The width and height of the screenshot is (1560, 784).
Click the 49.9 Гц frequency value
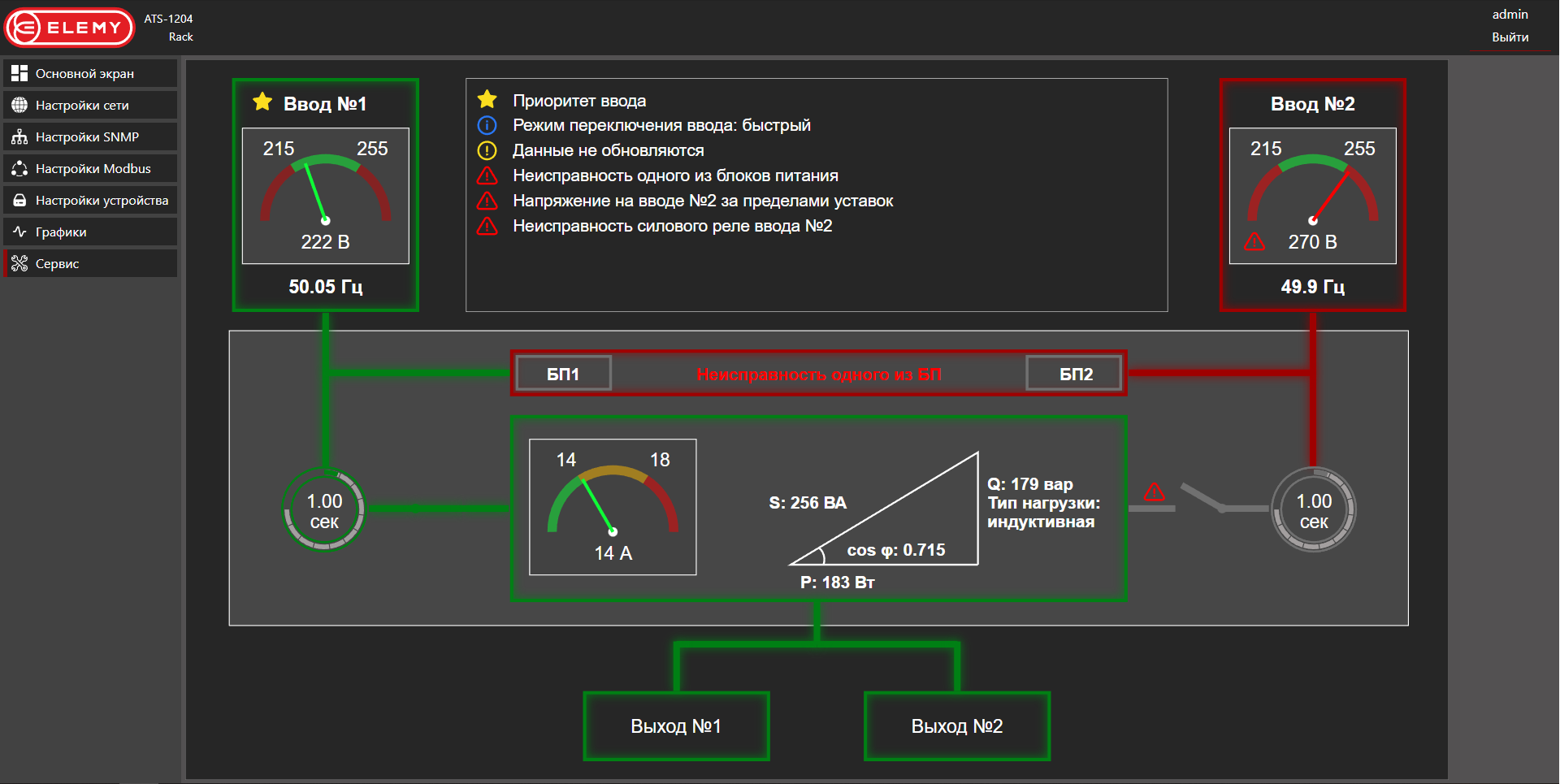(1312, 287)
